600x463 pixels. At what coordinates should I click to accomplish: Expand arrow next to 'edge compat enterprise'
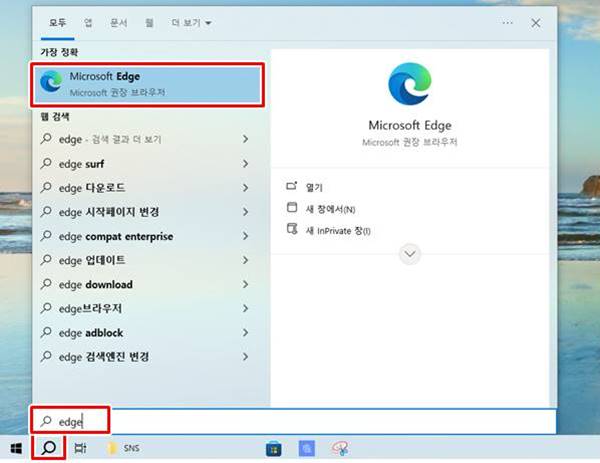tap(245, 236)
